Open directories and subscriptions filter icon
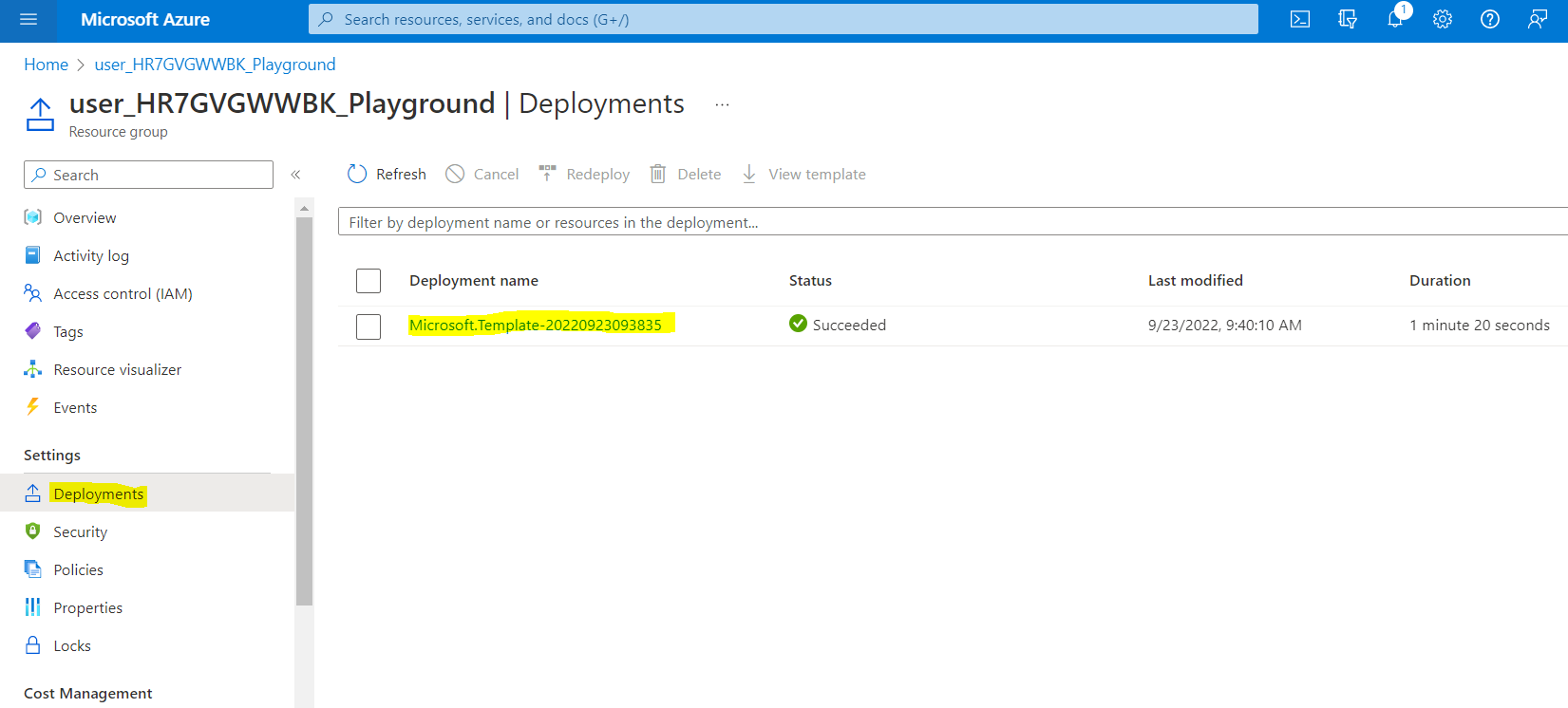This screenshot has height=708, width=1568. pyautogui.click(x=1348, y=19)
